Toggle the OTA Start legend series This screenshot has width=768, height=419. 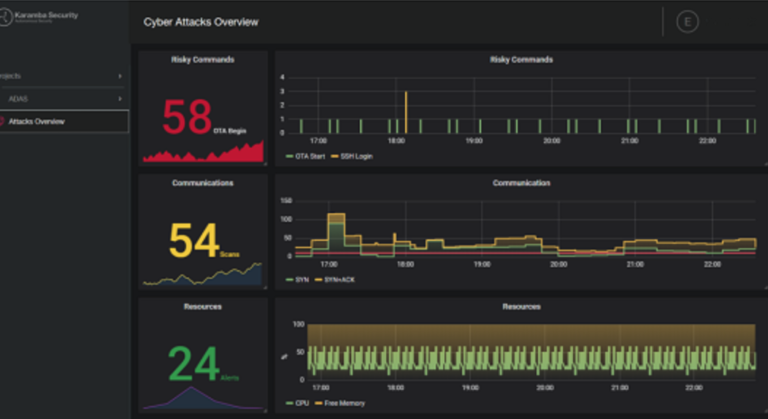pos(307,157)
